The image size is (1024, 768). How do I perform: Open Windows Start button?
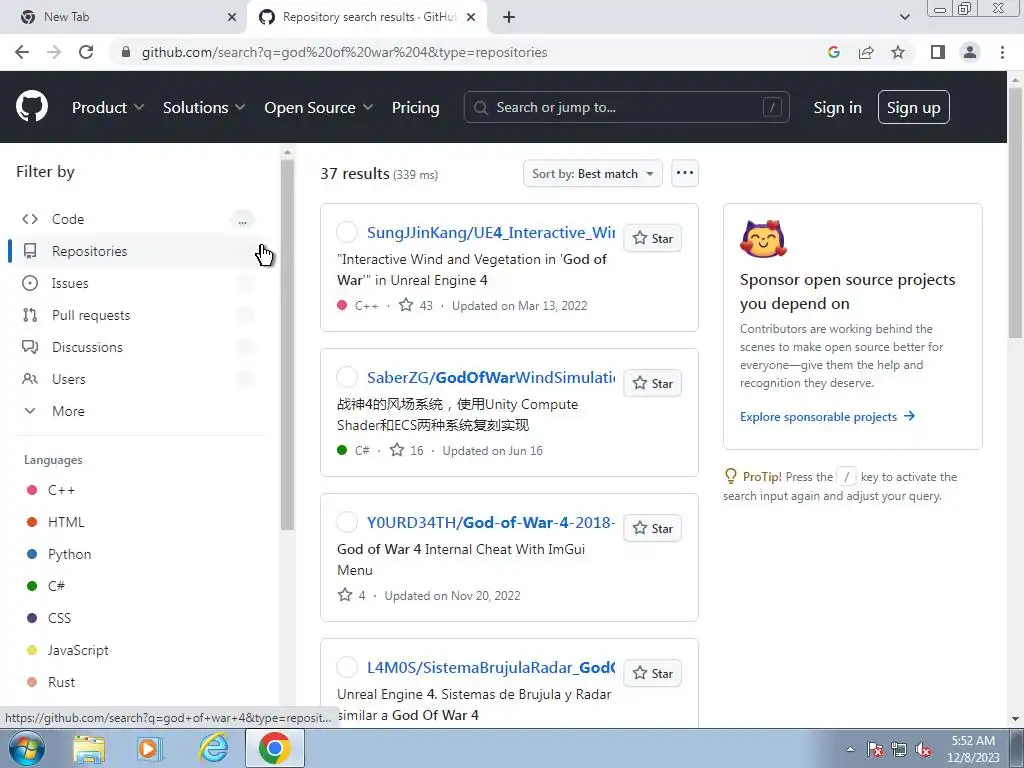(27, 748)
